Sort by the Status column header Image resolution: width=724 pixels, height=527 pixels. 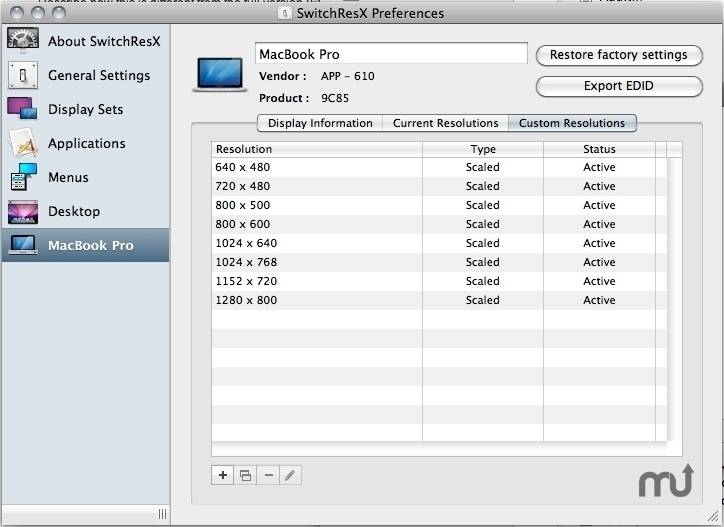(599, 149)
